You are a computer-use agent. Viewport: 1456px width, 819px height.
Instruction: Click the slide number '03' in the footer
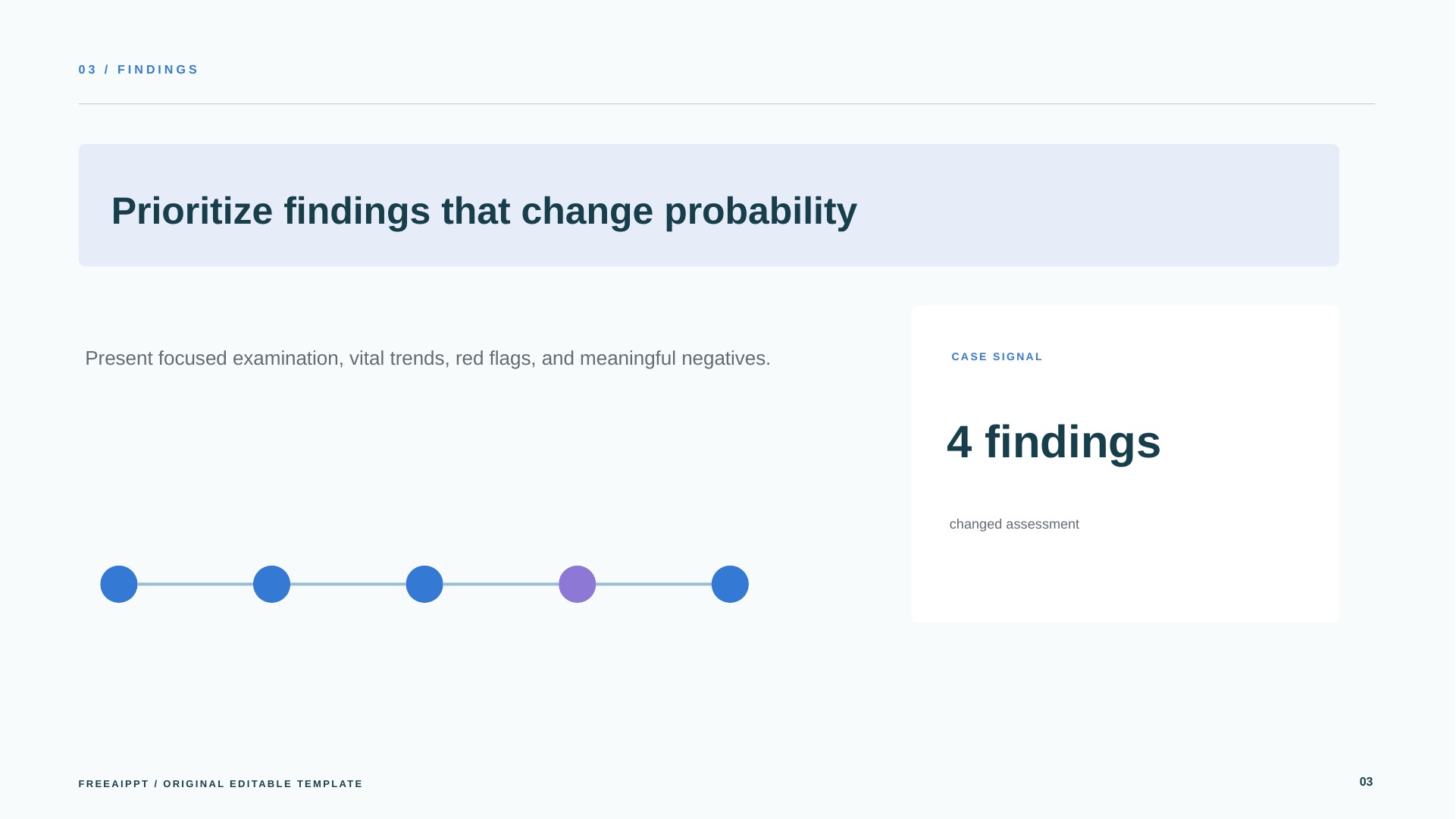click(x=1366, y=782)
